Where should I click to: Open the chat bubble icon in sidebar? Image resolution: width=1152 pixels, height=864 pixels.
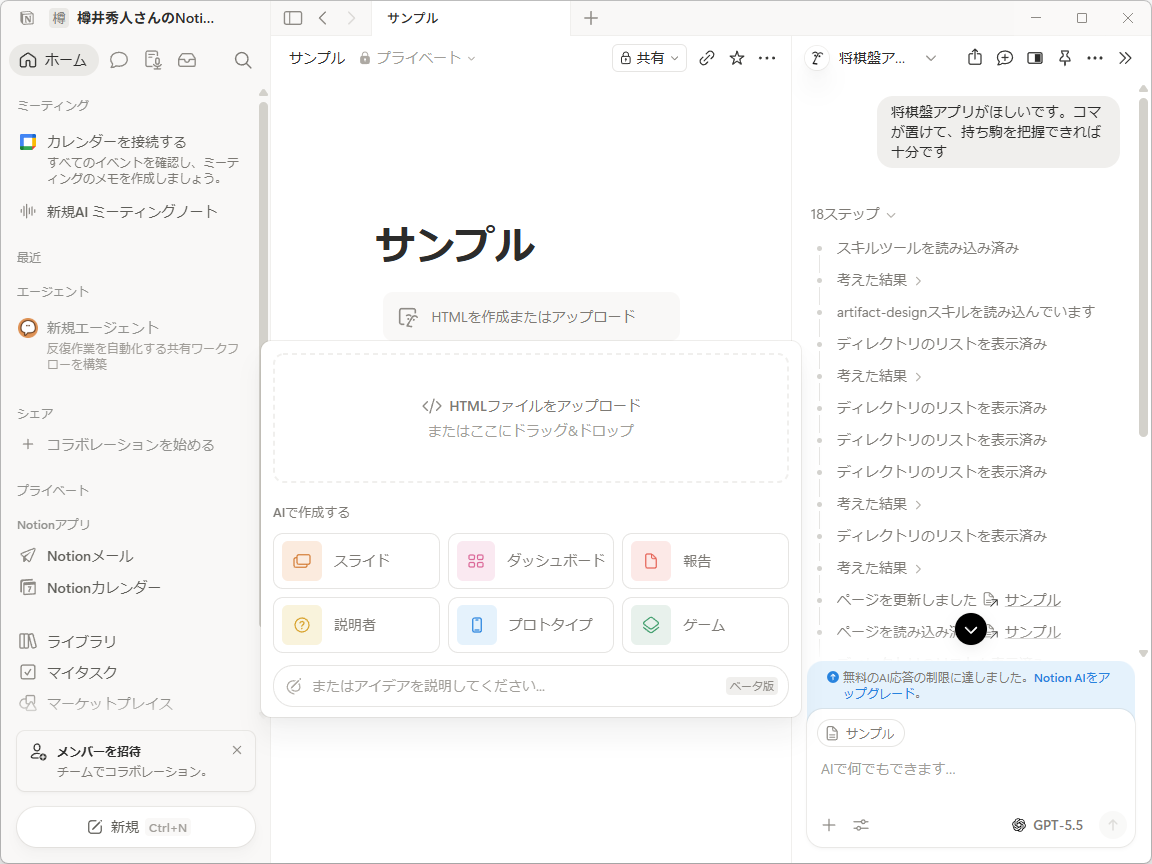coord(118,60)
